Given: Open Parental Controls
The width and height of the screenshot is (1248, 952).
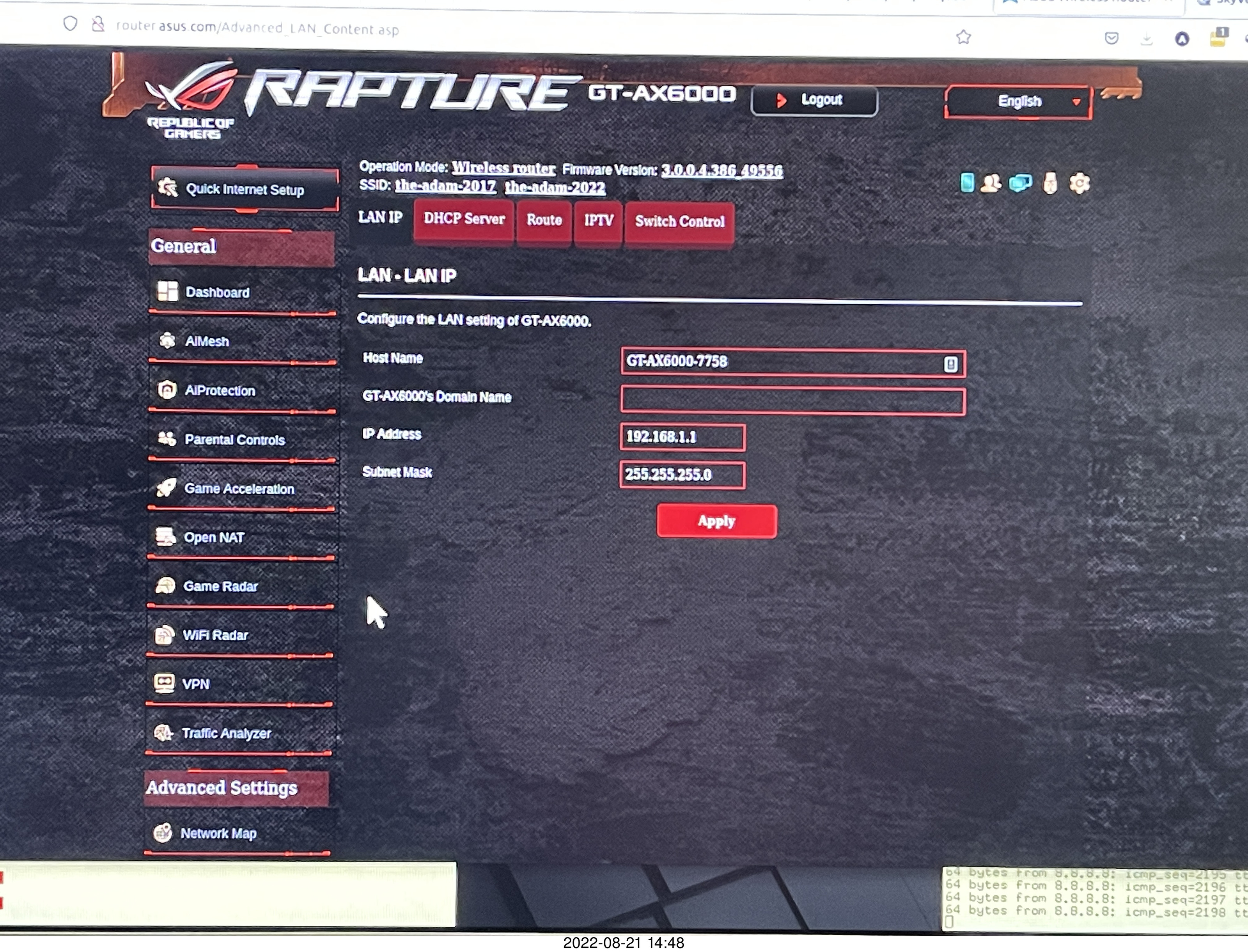Looking at the screenshot, I should click(x=243, y=440).
